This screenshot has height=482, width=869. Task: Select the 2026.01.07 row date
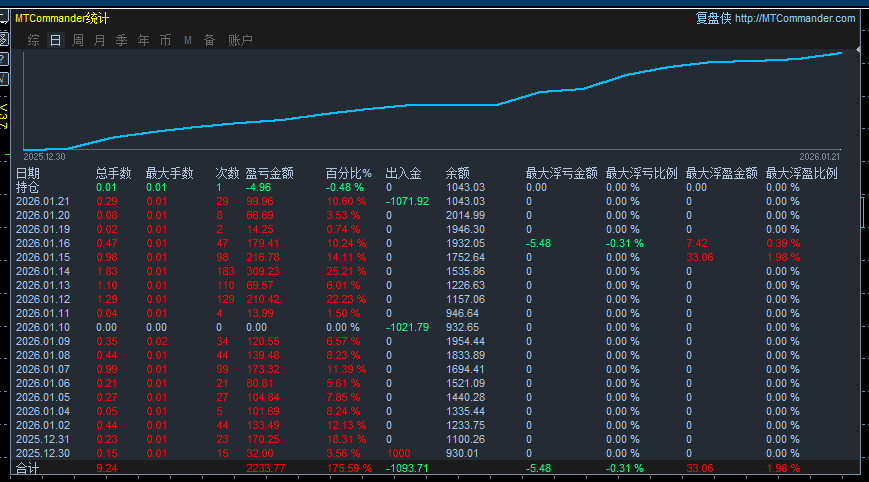[x=43, y=369]
